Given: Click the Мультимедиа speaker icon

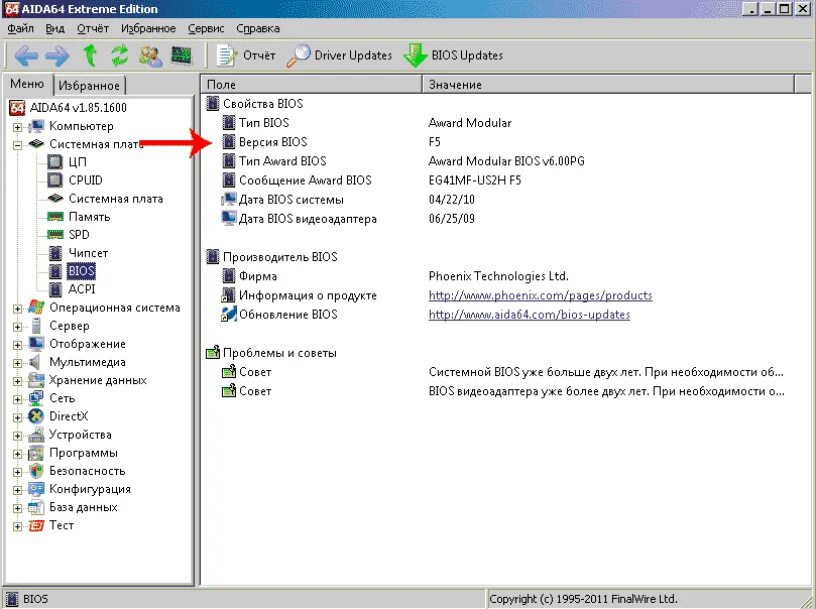Looking at the screenshot, I should (35, 362).
